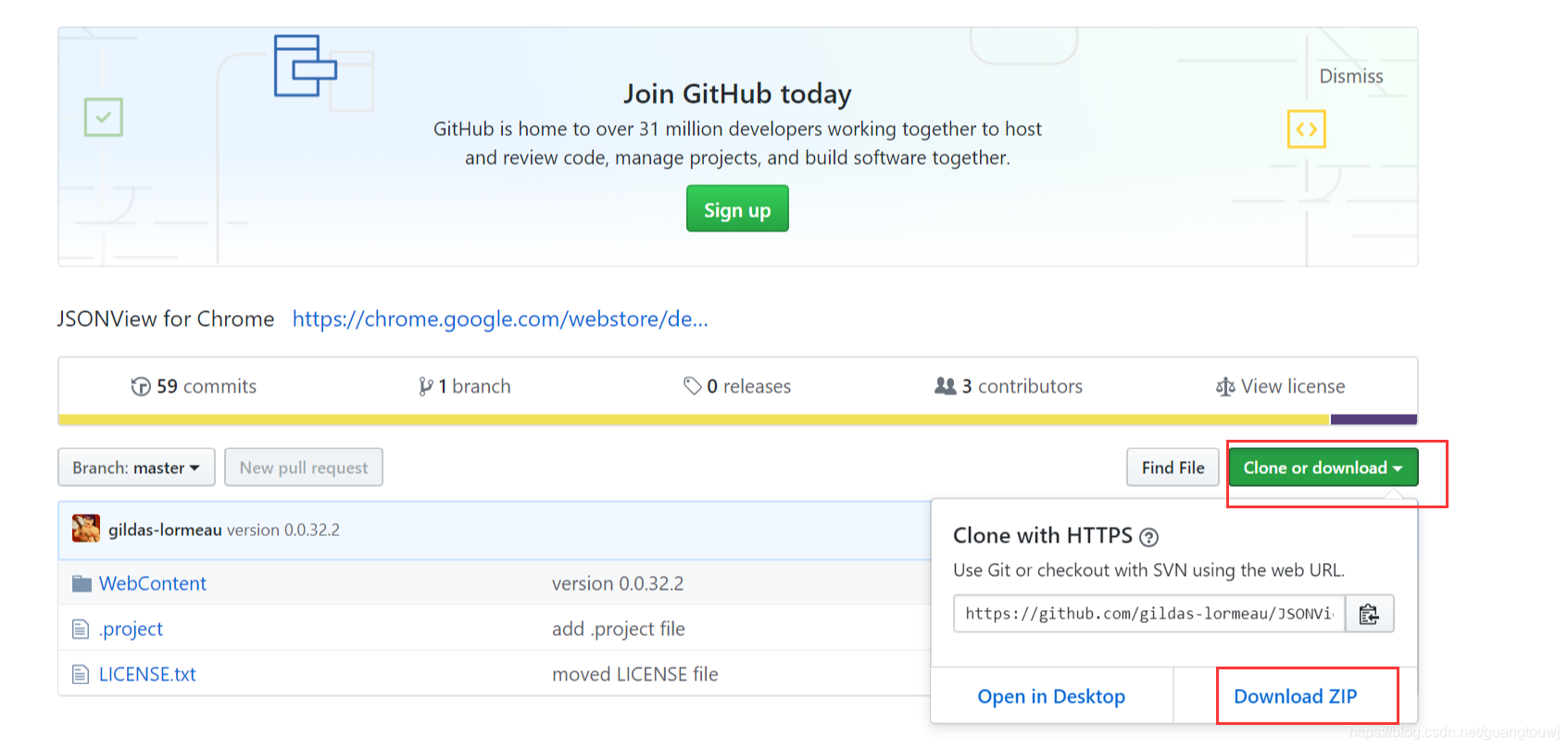Open the Chrome webstore link

[500, 319]
